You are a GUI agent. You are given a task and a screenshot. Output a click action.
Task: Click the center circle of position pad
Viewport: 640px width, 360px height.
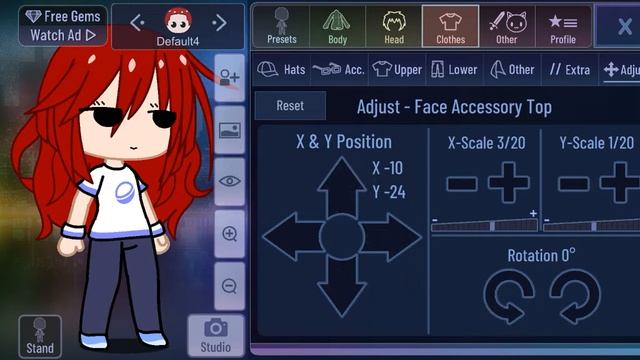click(x=342, y=237)
